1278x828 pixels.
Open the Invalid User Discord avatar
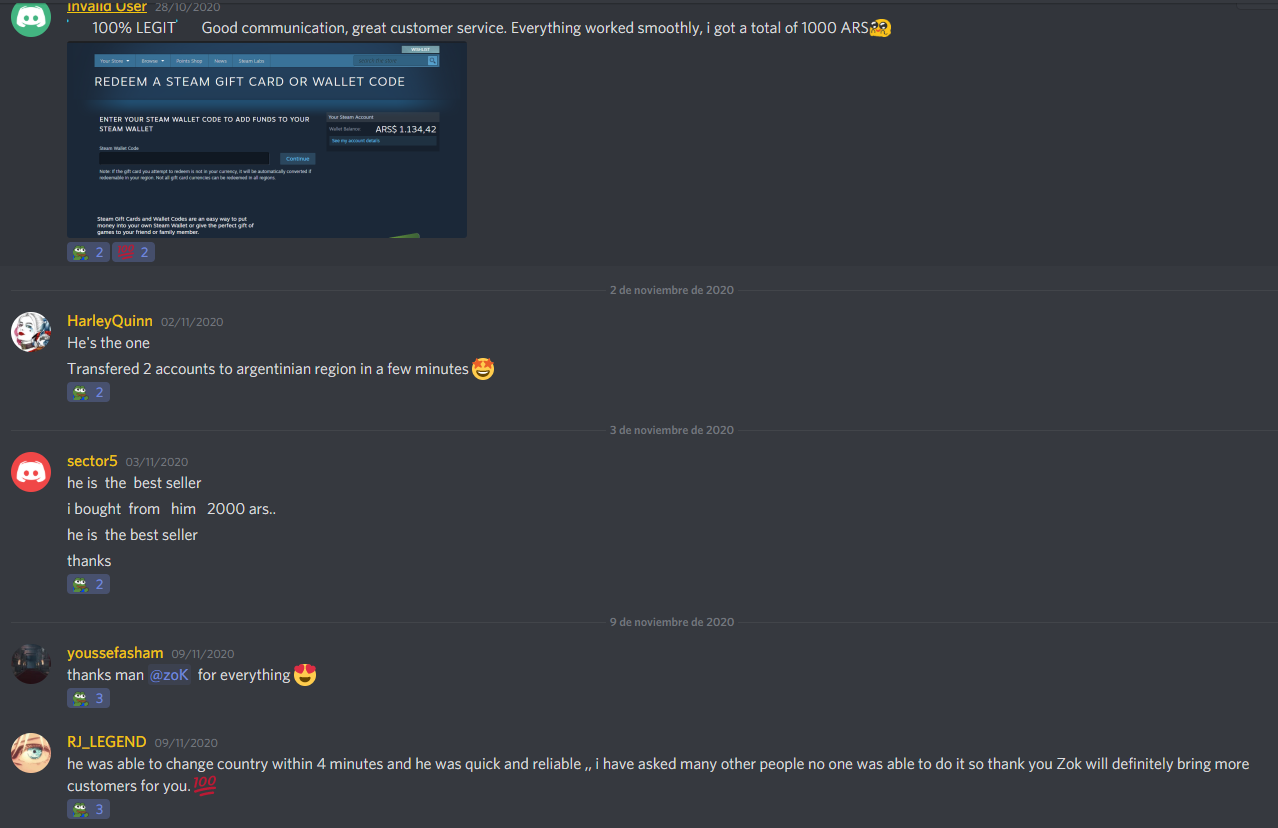[31, 17]
